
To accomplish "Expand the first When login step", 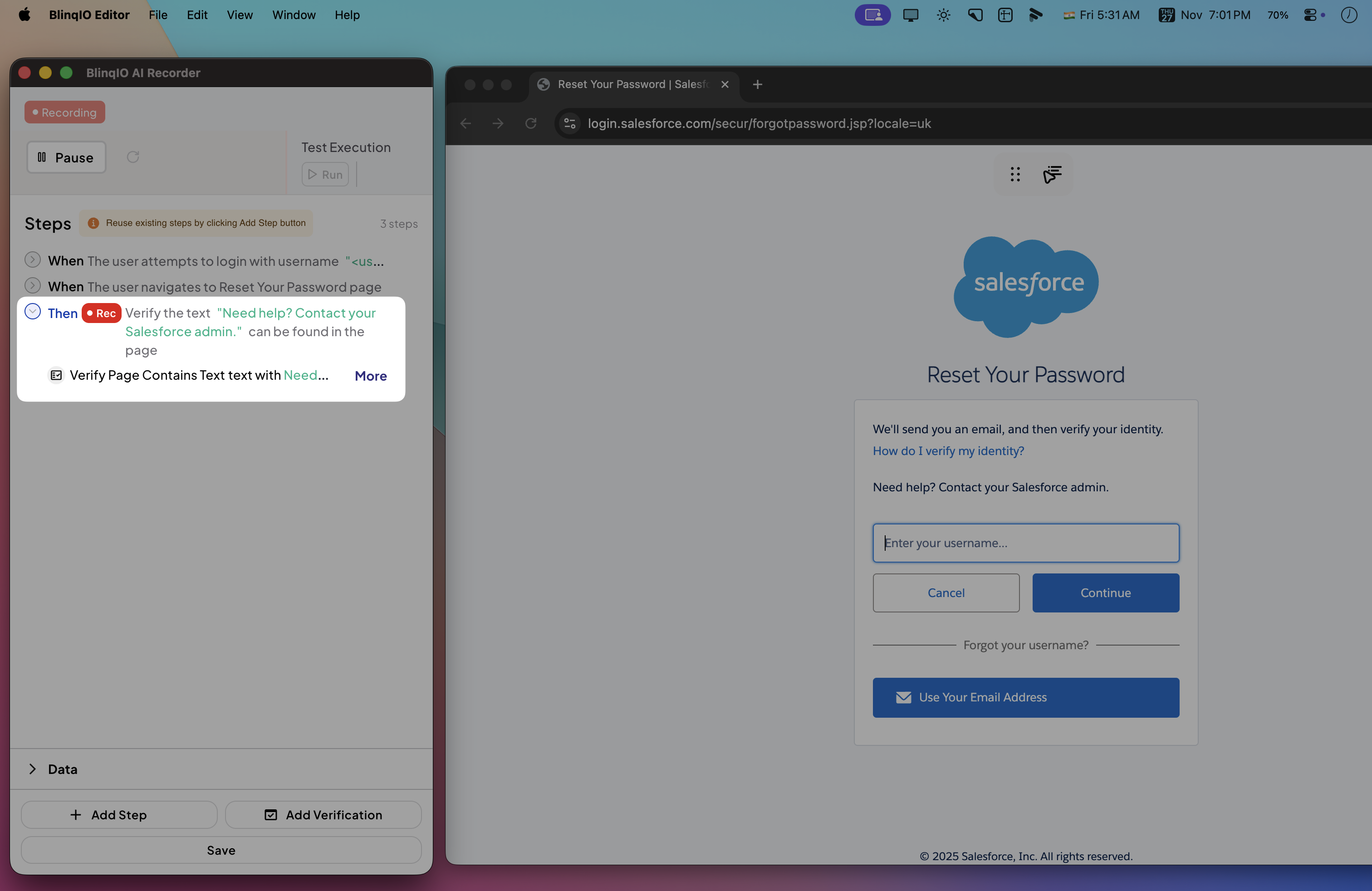I will pyautogui.click(x=33, y=260).
